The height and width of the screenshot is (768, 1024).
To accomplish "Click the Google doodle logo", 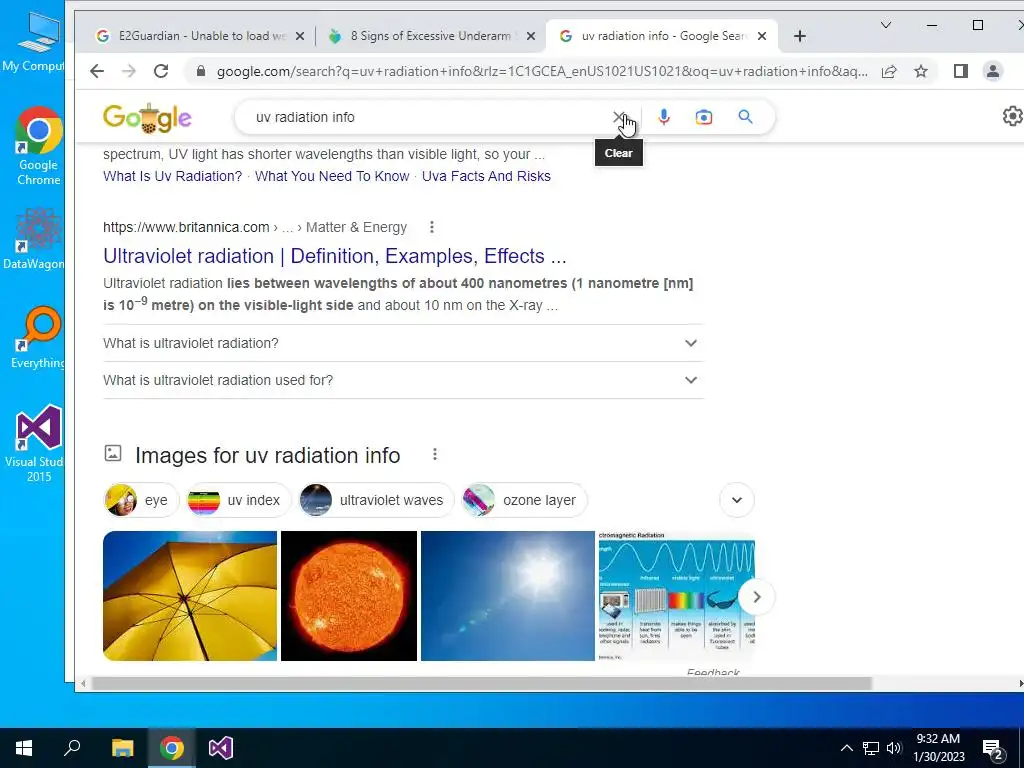I will (147, 118).
